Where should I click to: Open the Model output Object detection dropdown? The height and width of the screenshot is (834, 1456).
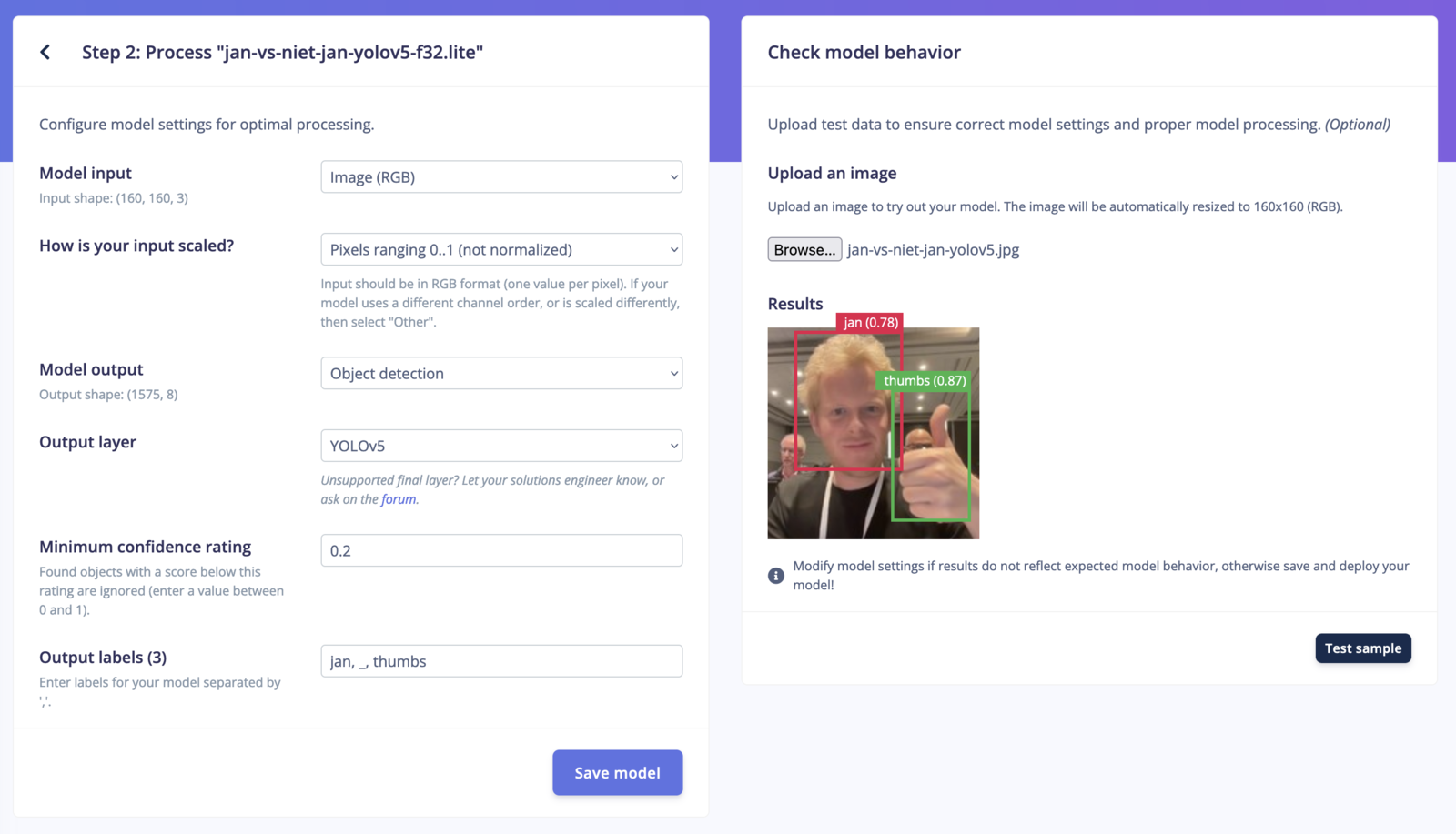501,373
